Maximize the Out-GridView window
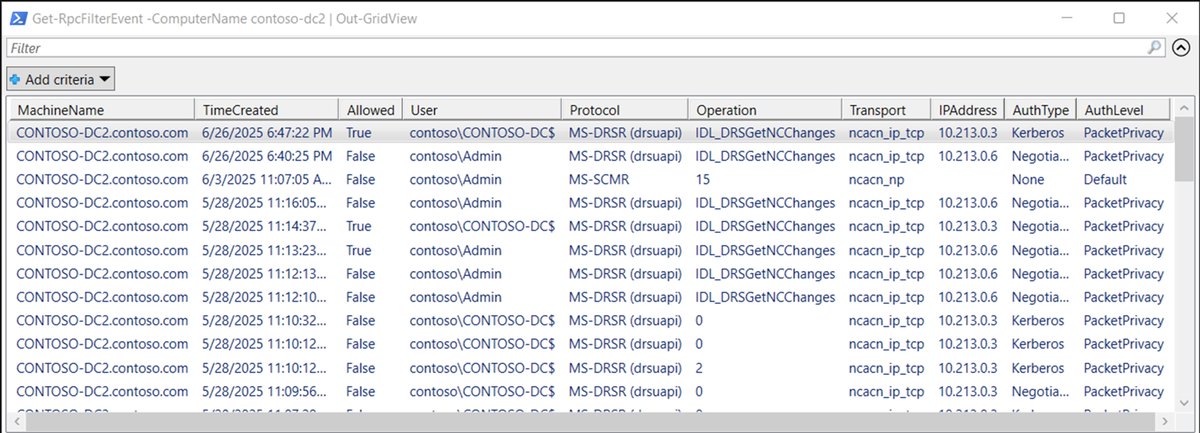The width and height of the screenshot is (1200, 433). (x=1119, y=18)
